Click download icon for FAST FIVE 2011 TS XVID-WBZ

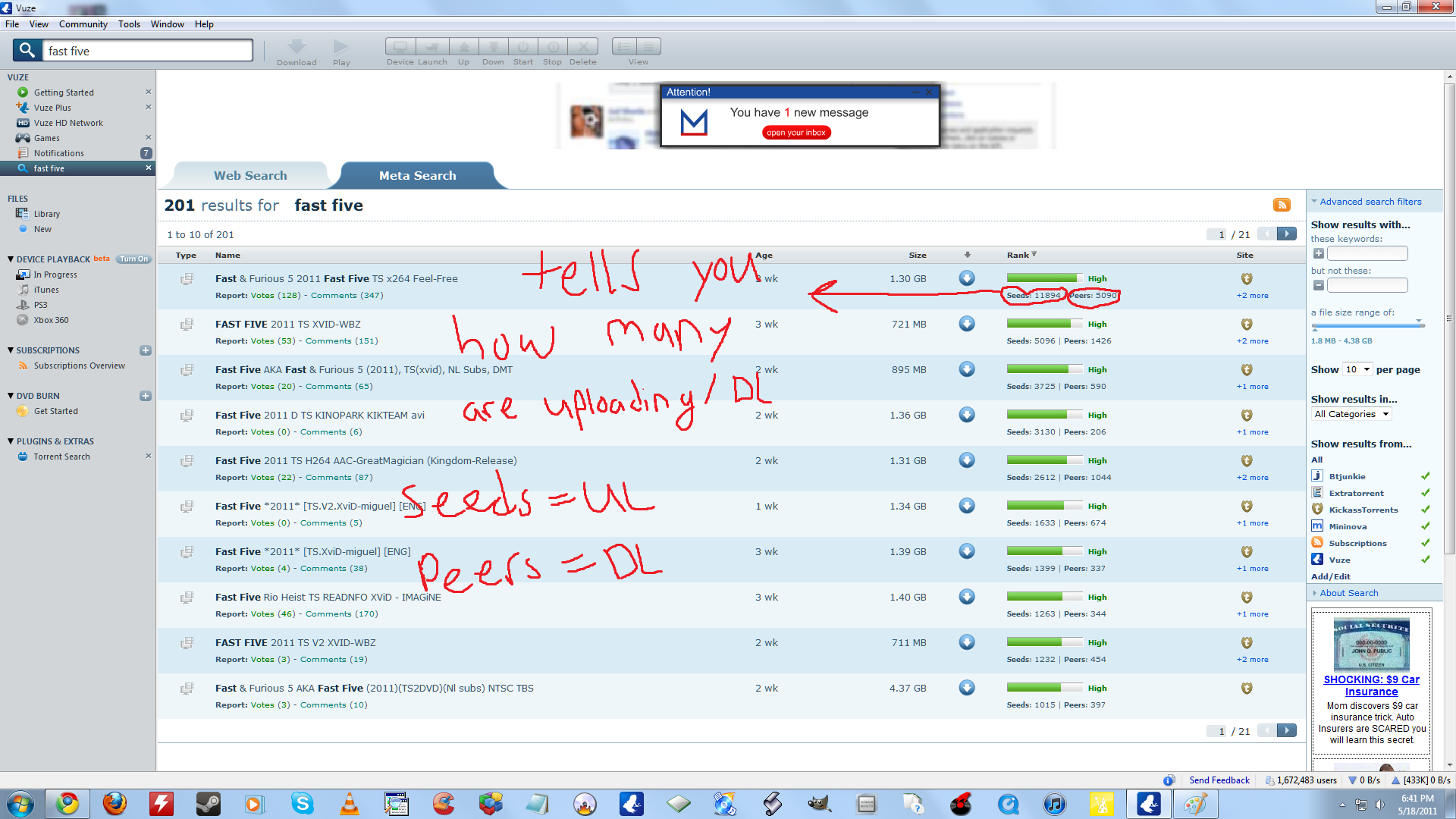click(x=966, y=324)
